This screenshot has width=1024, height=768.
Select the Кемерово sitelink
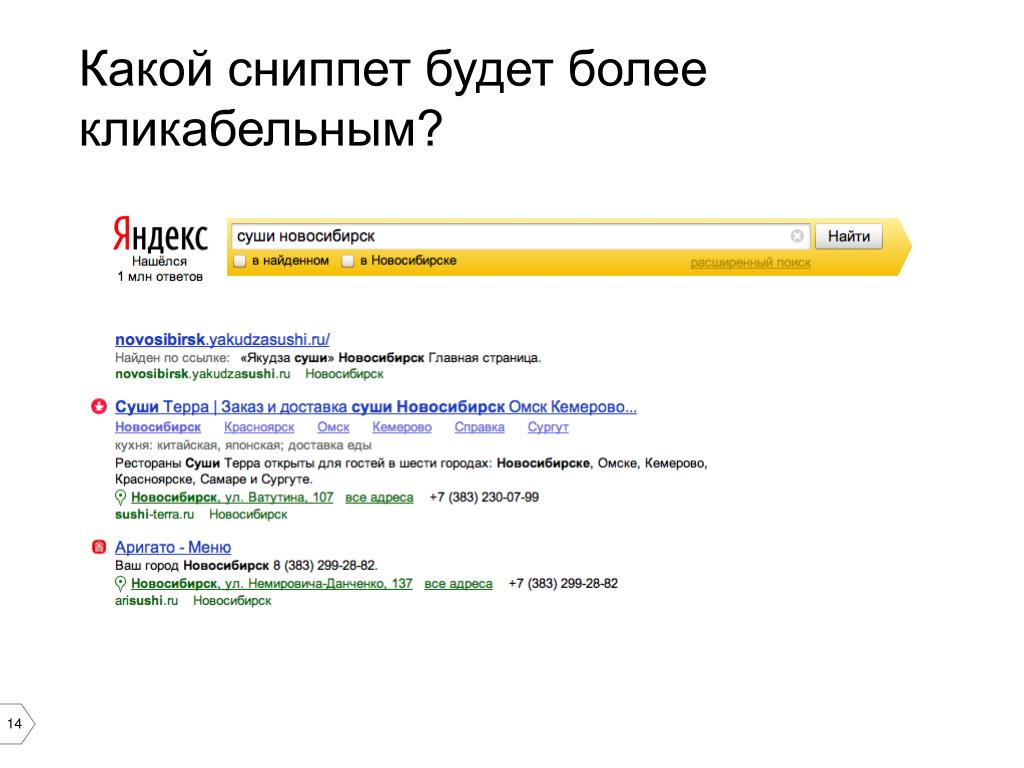(x=402, y=427)
